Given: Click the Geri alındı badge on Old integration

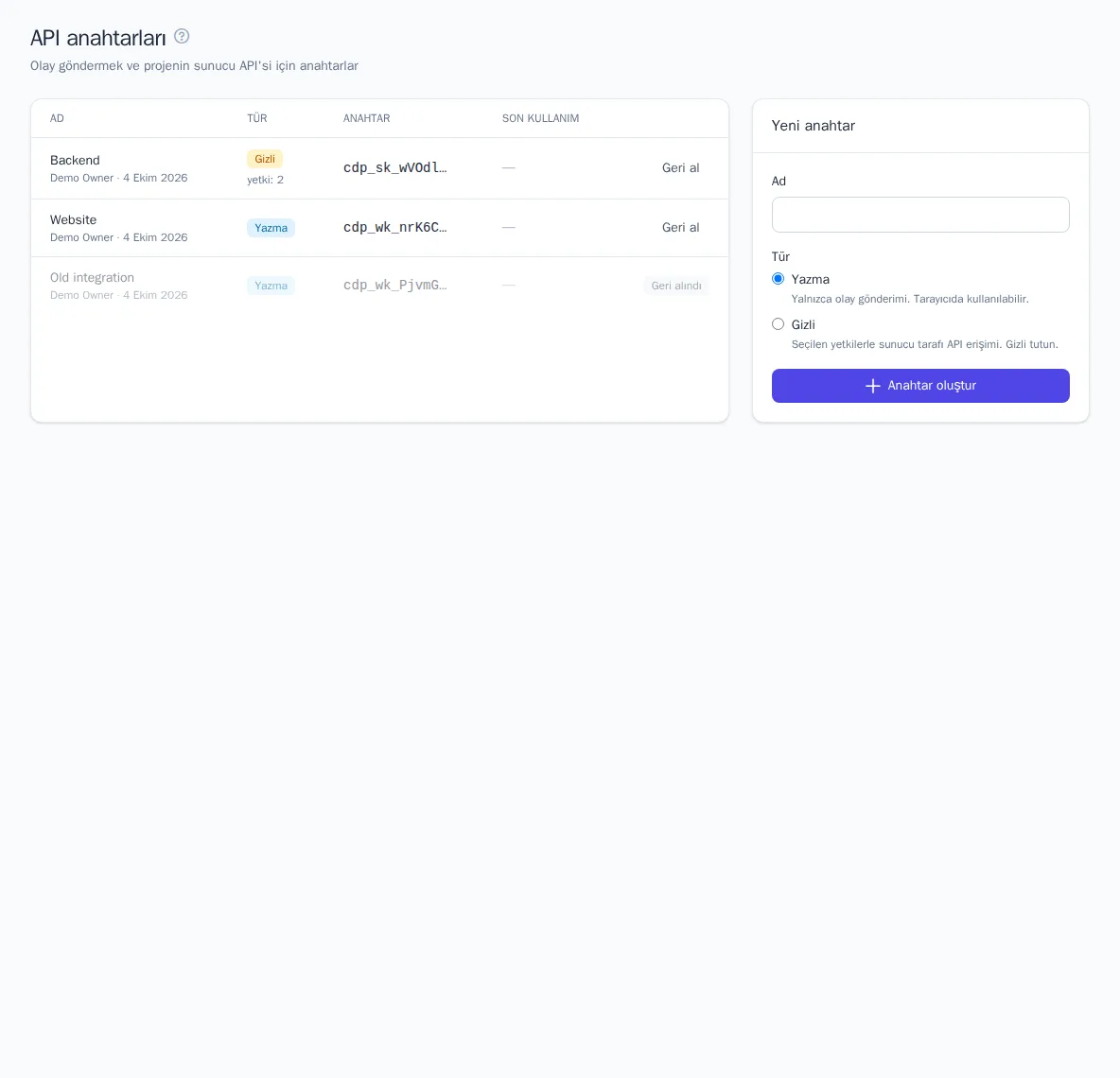Looking at the screenshot, I should [675, 286].
